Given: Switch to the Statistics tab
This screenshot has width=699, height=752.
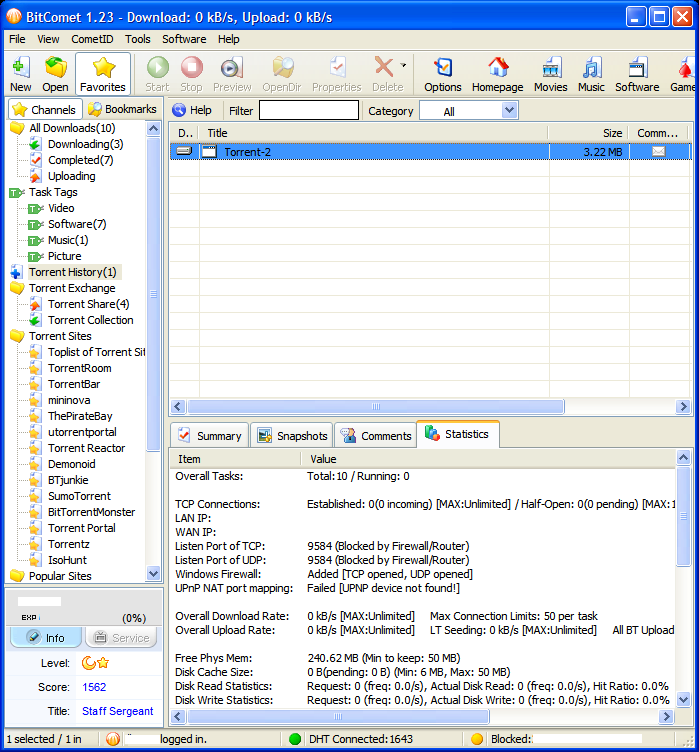Looking at the screenshot, I should click(x=458, y=434).
